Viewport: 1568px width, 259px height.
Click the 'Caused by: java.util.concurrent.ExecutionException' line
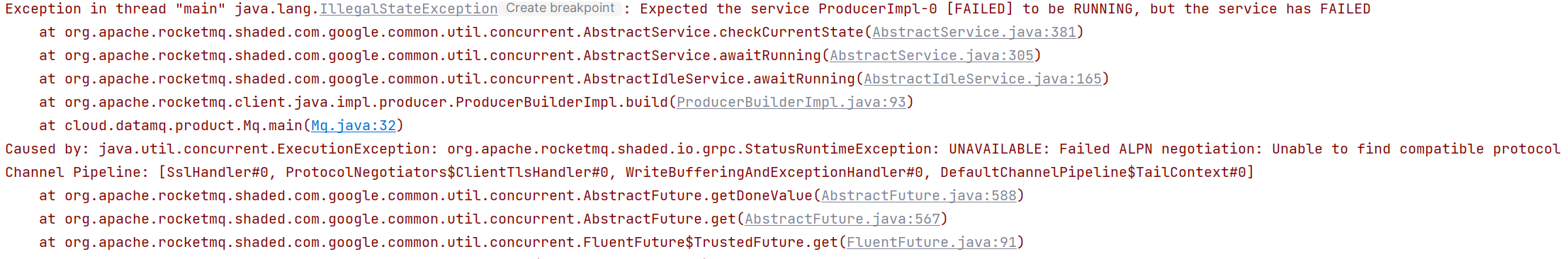click(783, 149)
